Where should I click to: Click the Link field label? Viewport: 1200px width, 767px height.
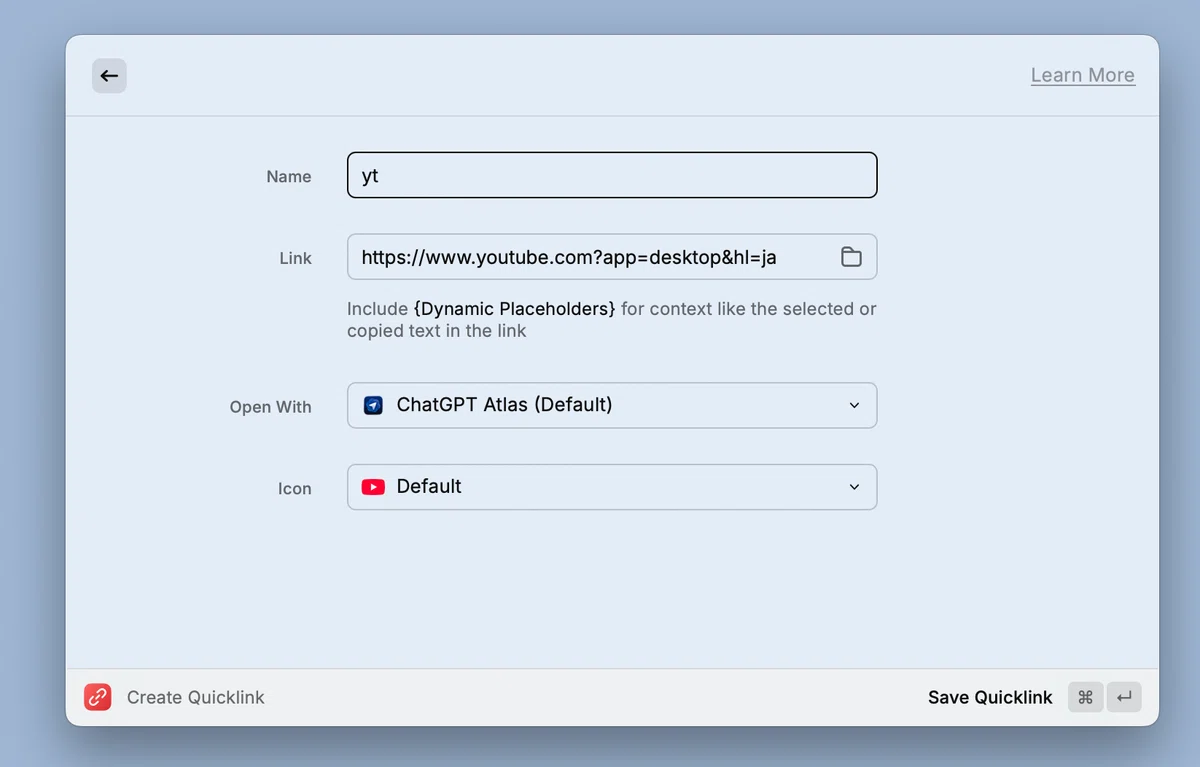point(296,258)
